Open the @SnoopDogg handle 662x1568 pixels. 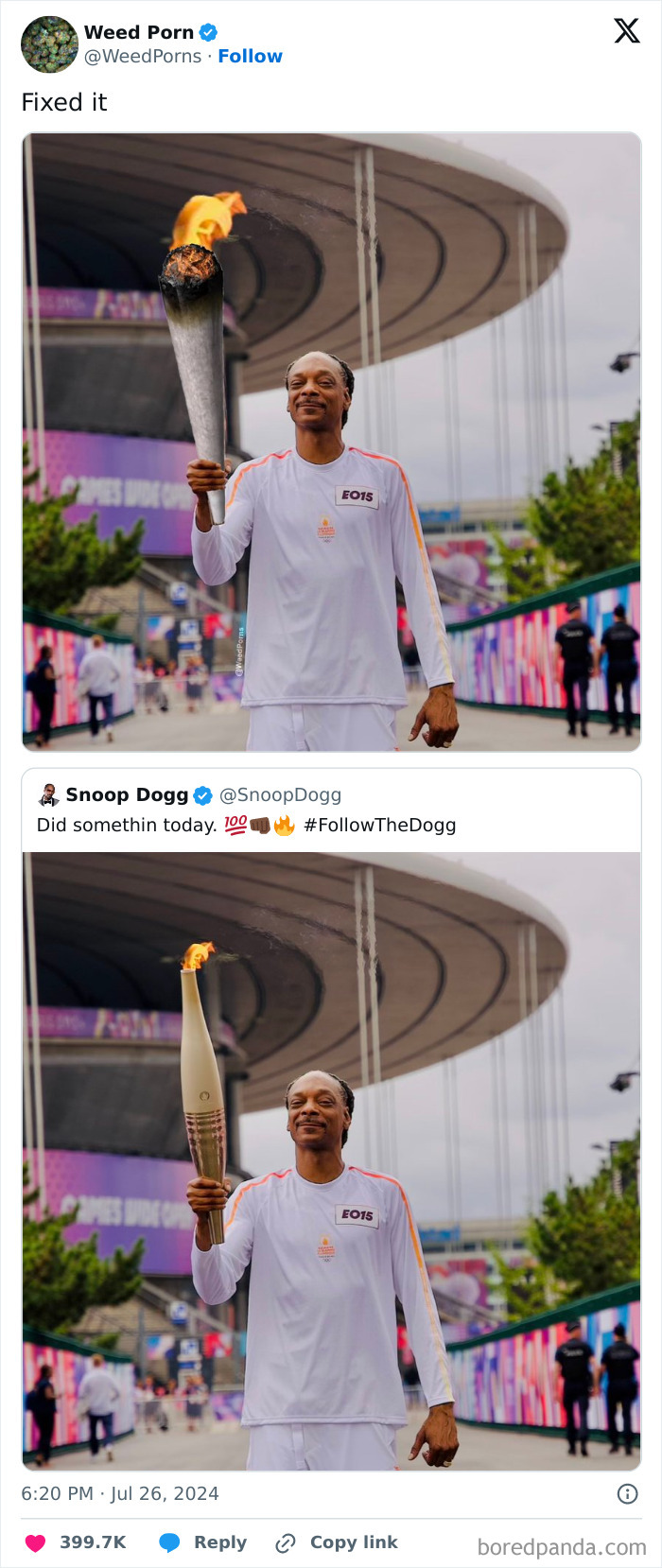click(280, 795)
